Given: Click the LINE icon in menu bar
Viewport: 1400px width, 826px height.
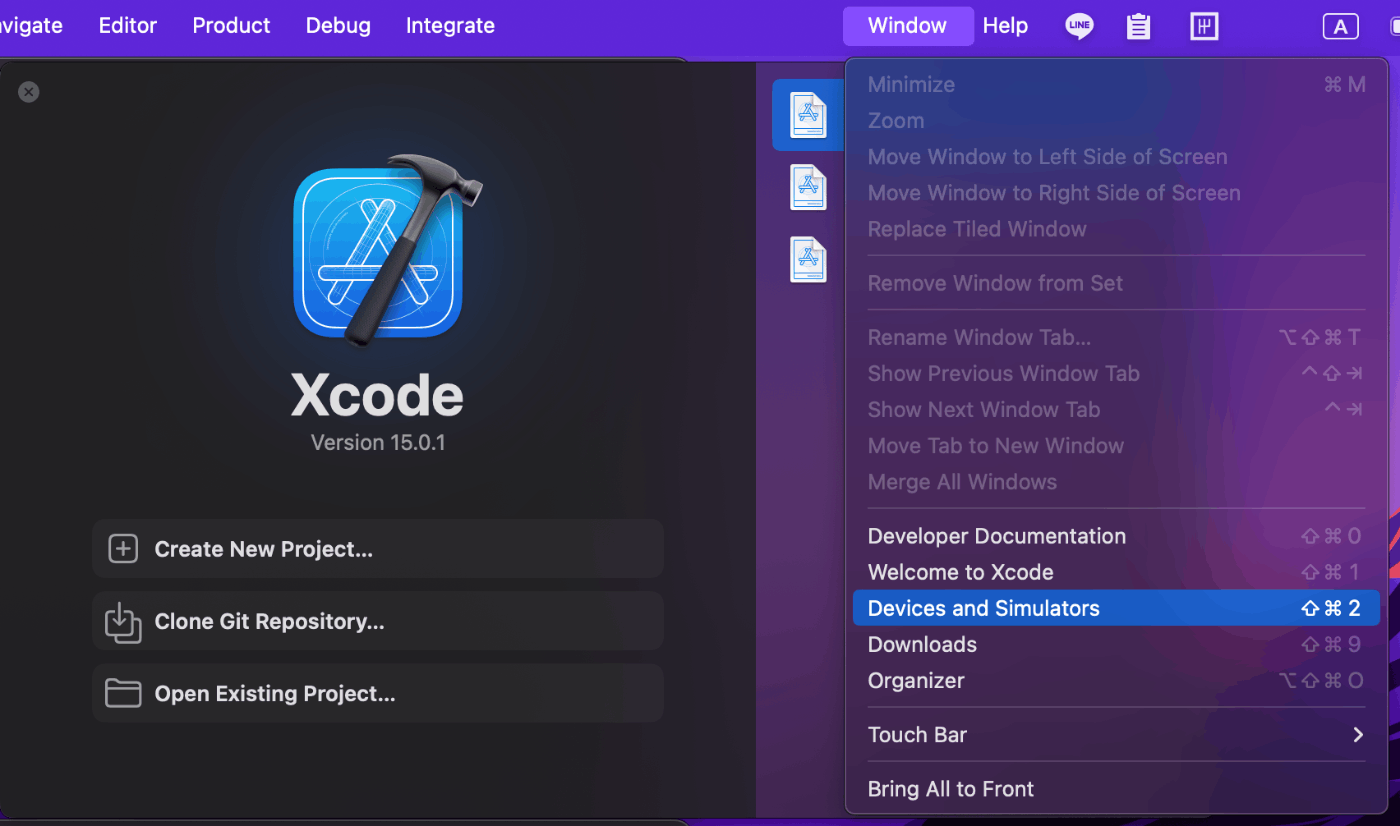Looking at the screenshot, I should coord(1079,26).
